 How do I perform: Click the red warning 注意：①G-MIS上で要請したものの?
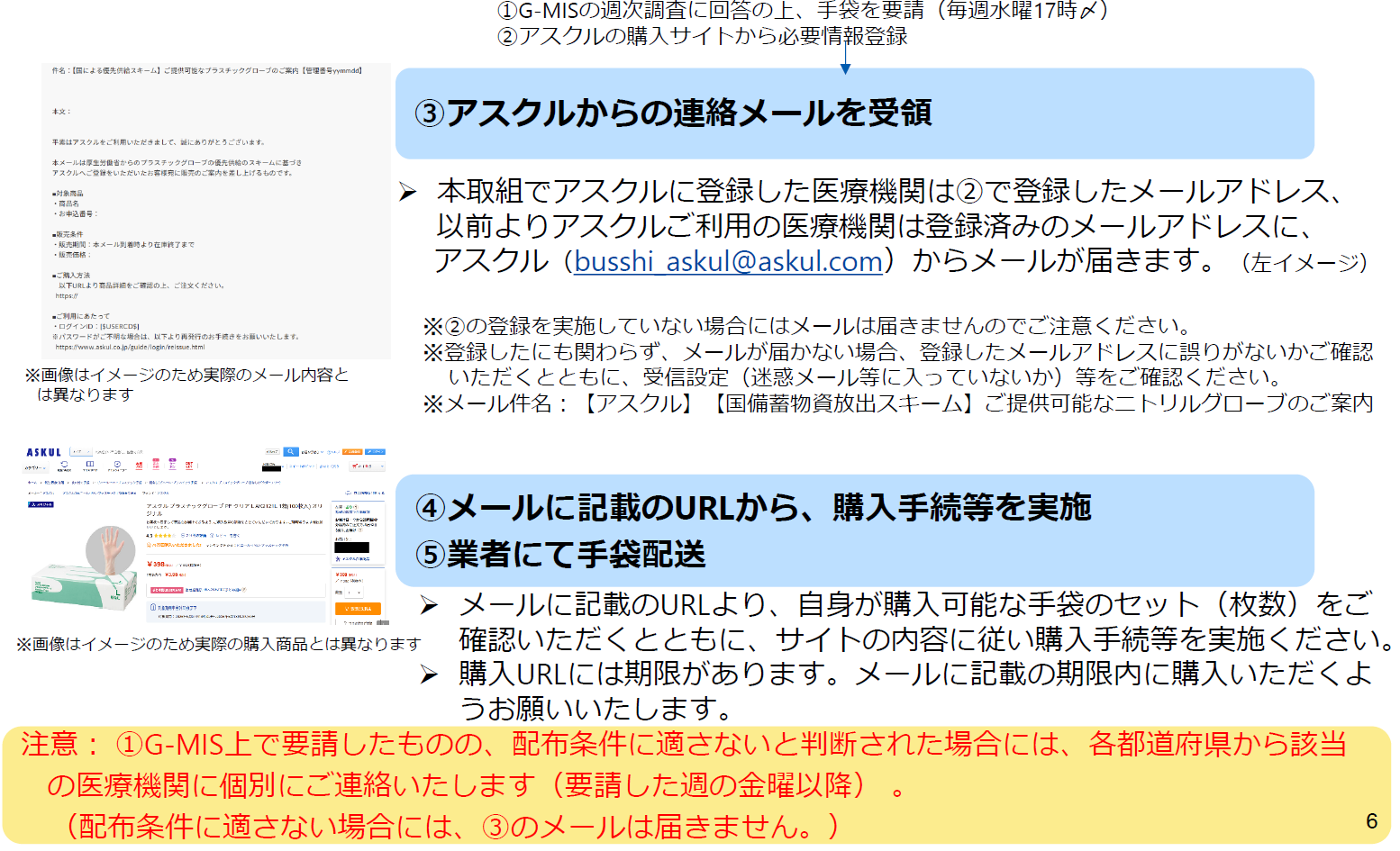pyautogui.click(x=684, y=745)
